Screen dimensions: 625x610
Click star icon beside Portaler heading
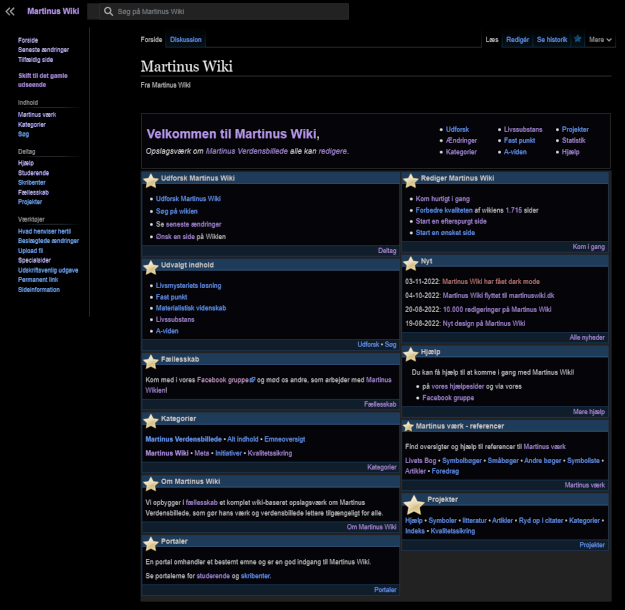click(x=151, y=544)
